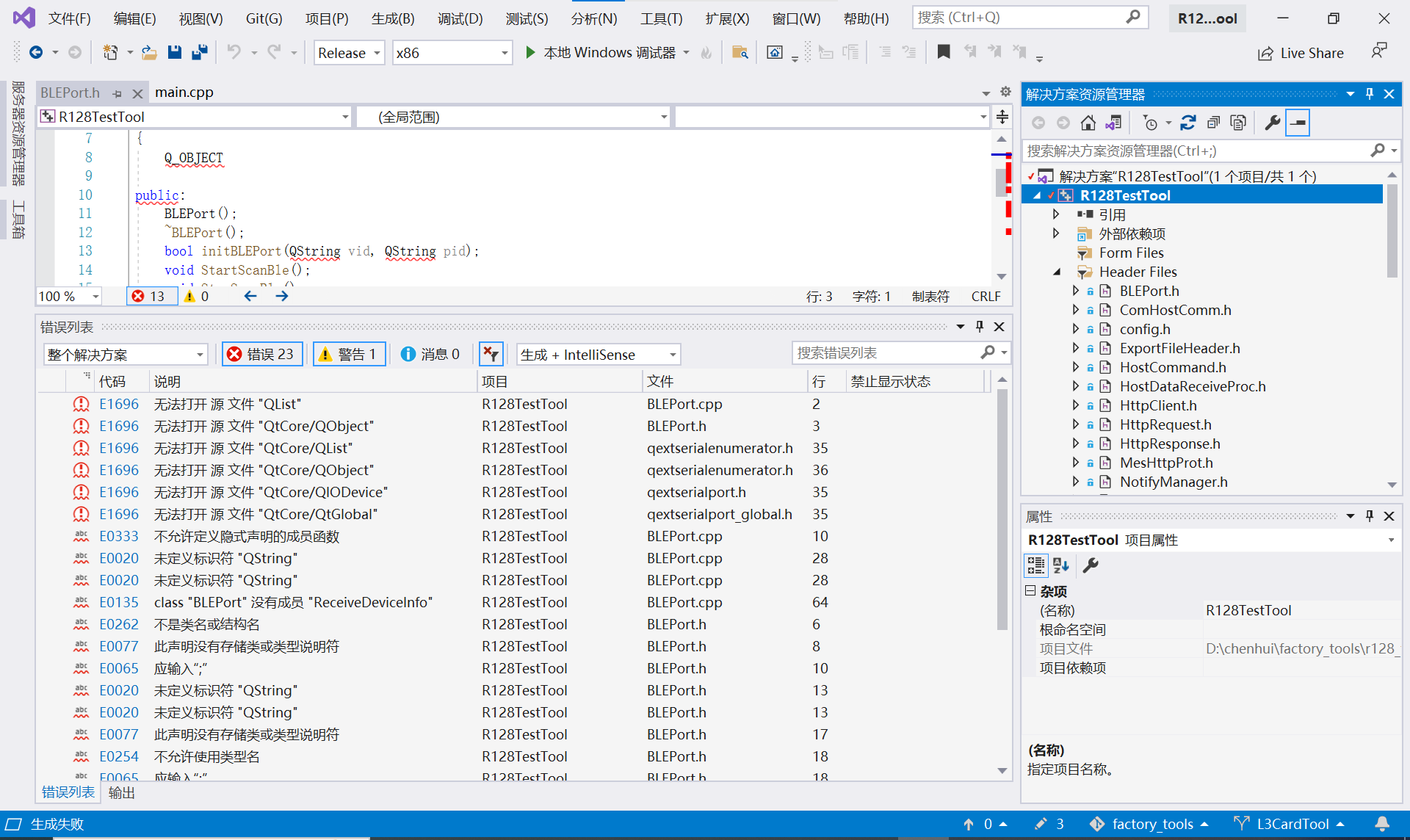Viewport: 1410px width, 840px height.
Task: Toggle the Warnings 1 filter
Action: pyautogui.click(x=349, y=355)
